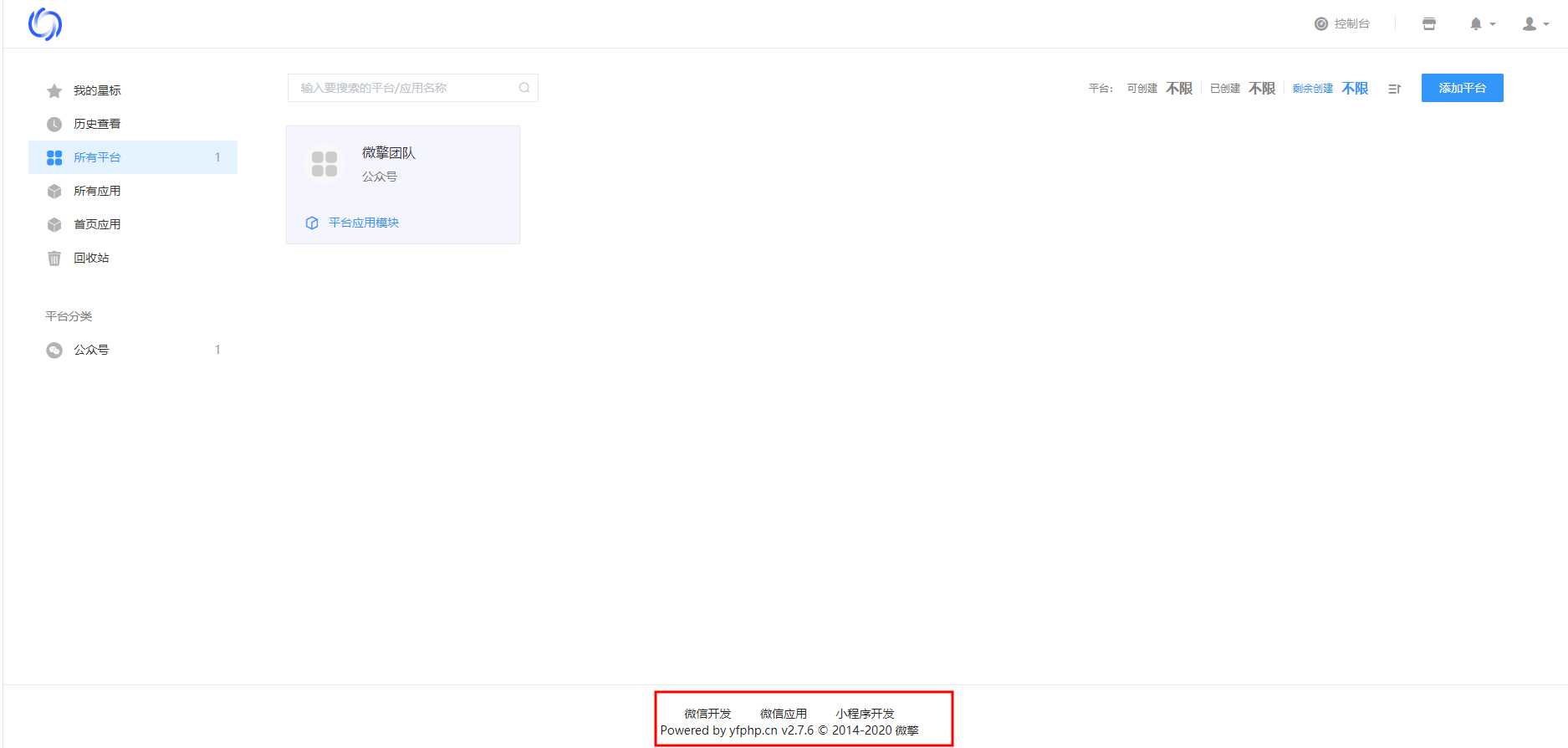Click the 可创建 不限 quota text
Screen dimensions: 1568x748
click(1160, 89)
